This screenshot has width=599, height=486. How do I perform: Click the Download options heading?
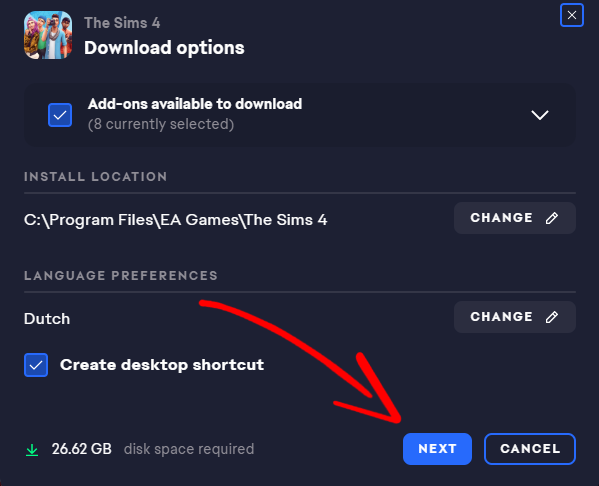[164, 48]
